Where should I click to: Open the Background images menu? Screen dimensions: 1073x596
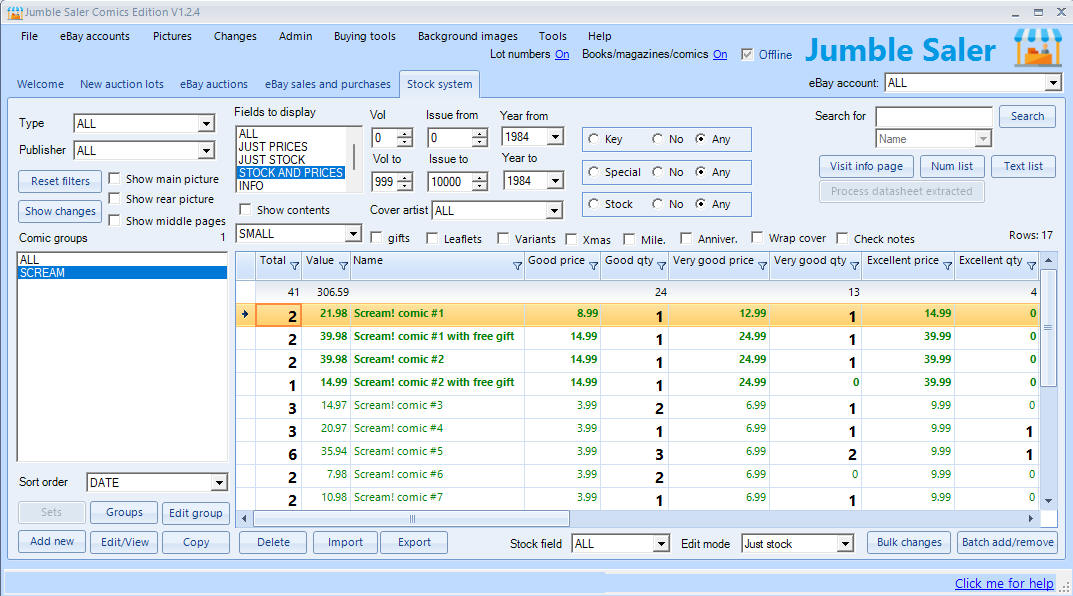click(x=467, y=36)
